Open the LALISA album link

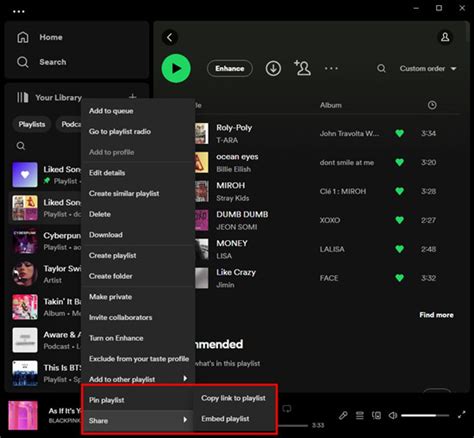coord(332,249)
